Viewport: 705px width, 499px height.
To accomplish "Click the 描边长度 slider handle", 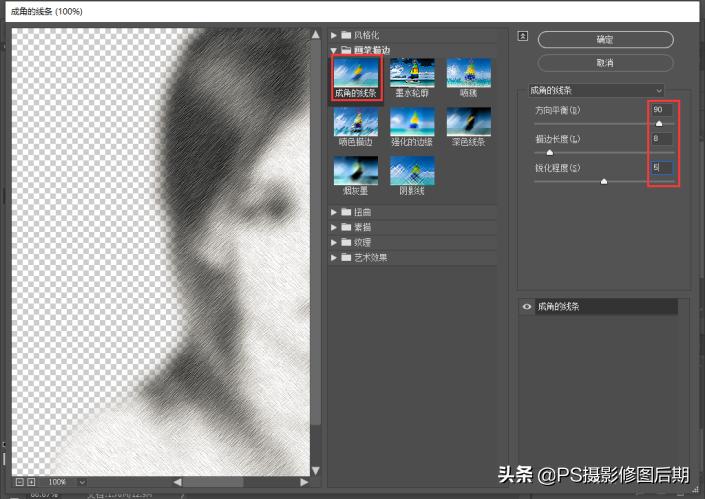I will [549, 152].
